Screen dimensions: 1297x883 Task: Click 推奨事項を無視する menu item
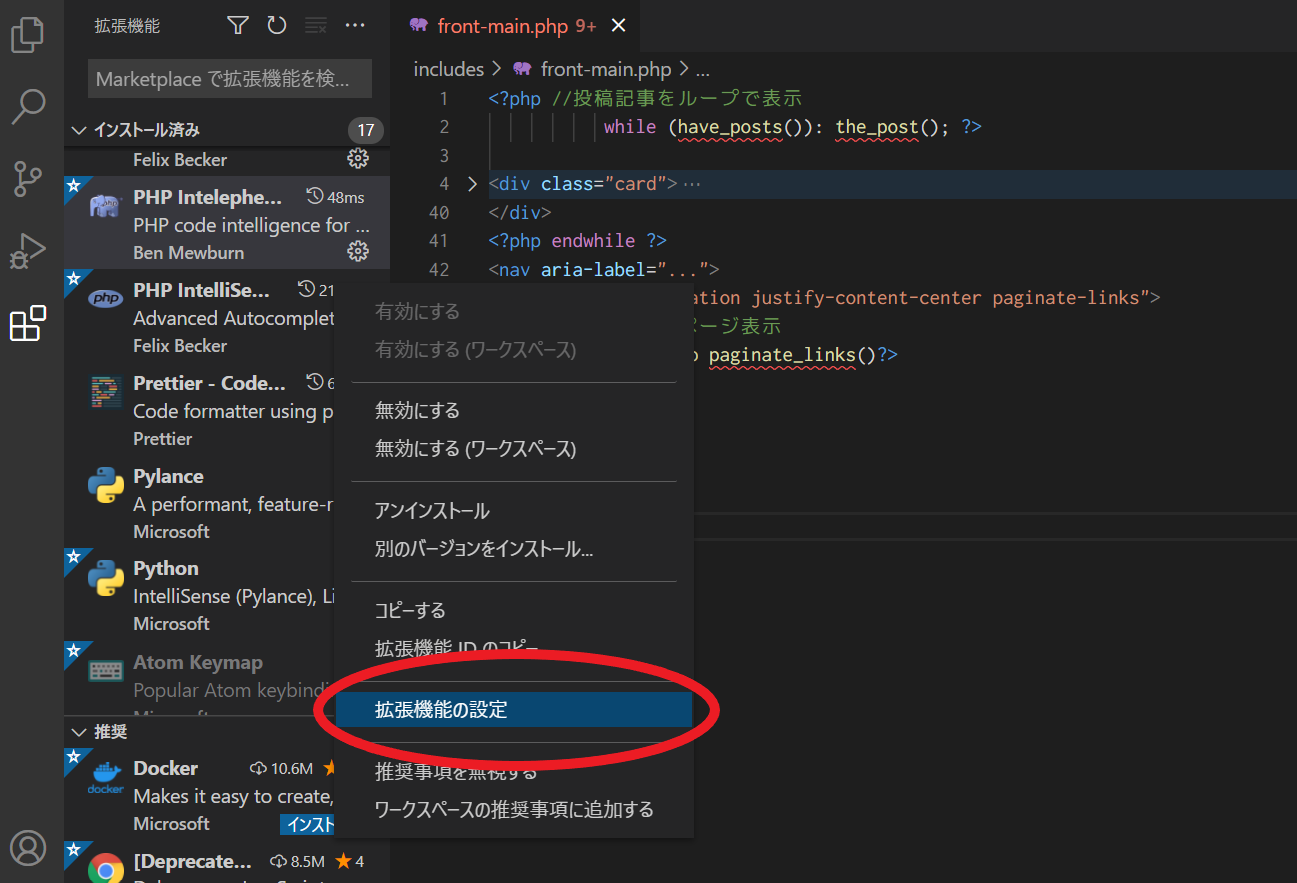click(514, 771)
